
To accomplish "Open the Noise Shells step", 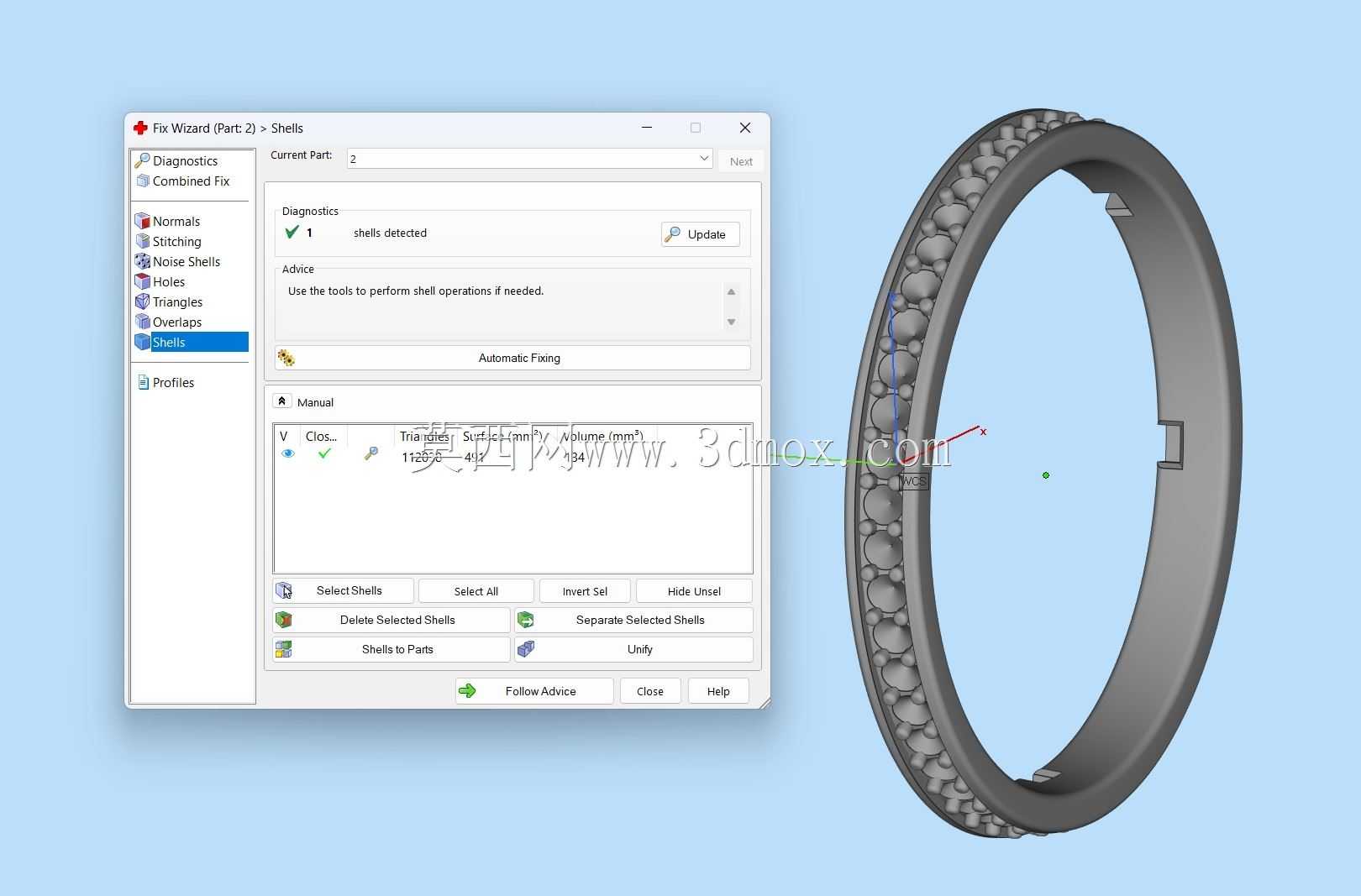I will coord(187,261).
